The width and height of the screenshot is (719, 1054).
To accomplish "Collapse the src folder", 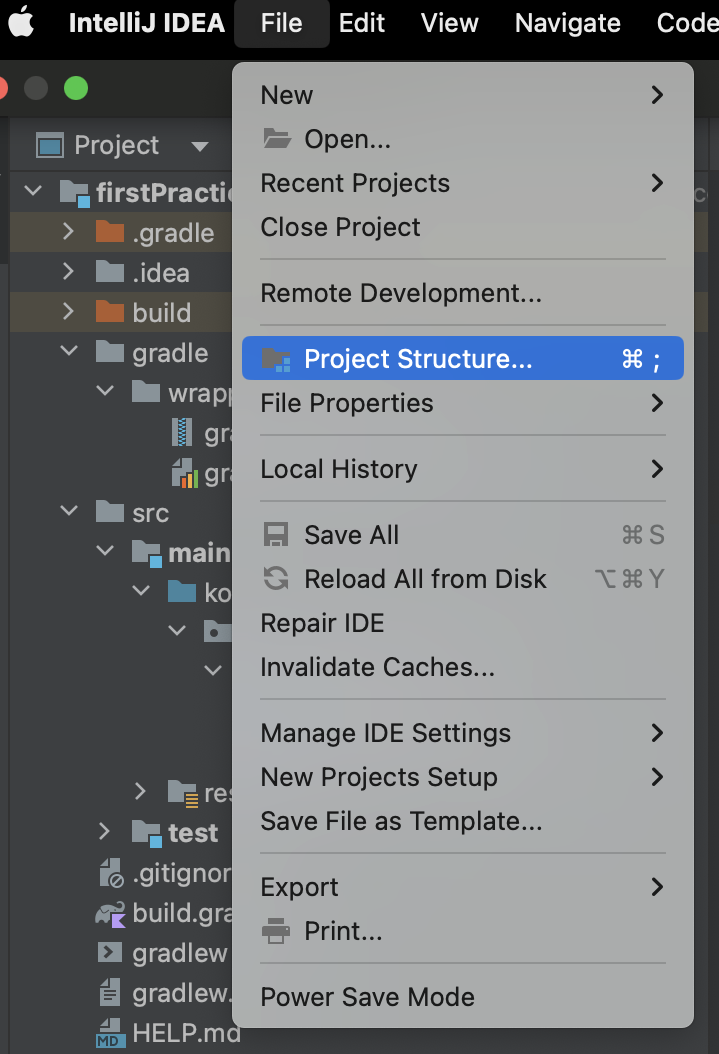I will [x=69, y=510].
